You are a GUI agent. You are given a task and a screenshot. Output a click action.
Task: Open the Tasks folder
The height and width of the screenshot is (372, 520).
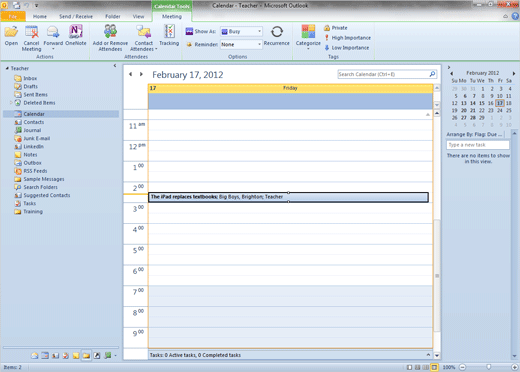(29, 203)
